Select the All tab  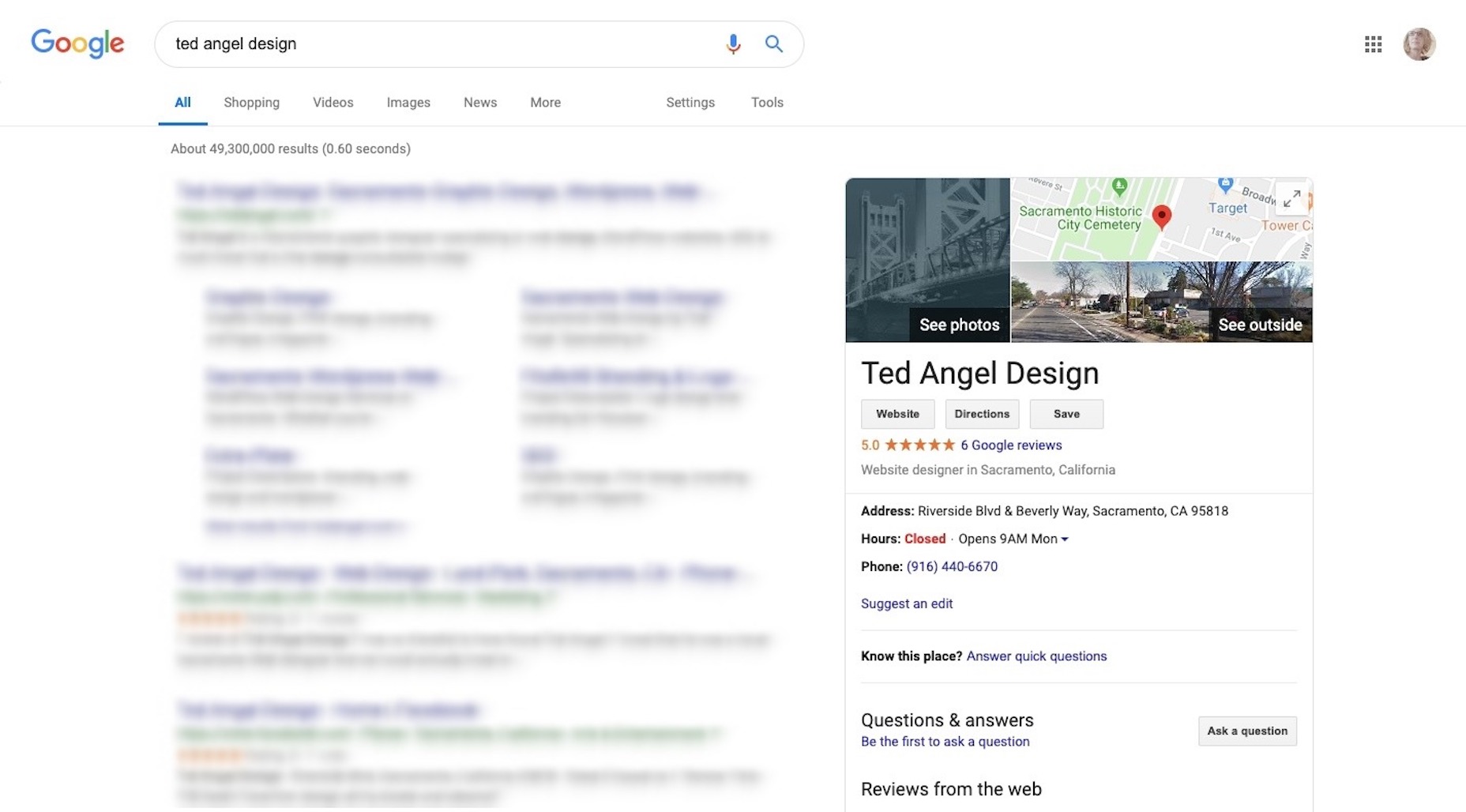click(182, 103)
